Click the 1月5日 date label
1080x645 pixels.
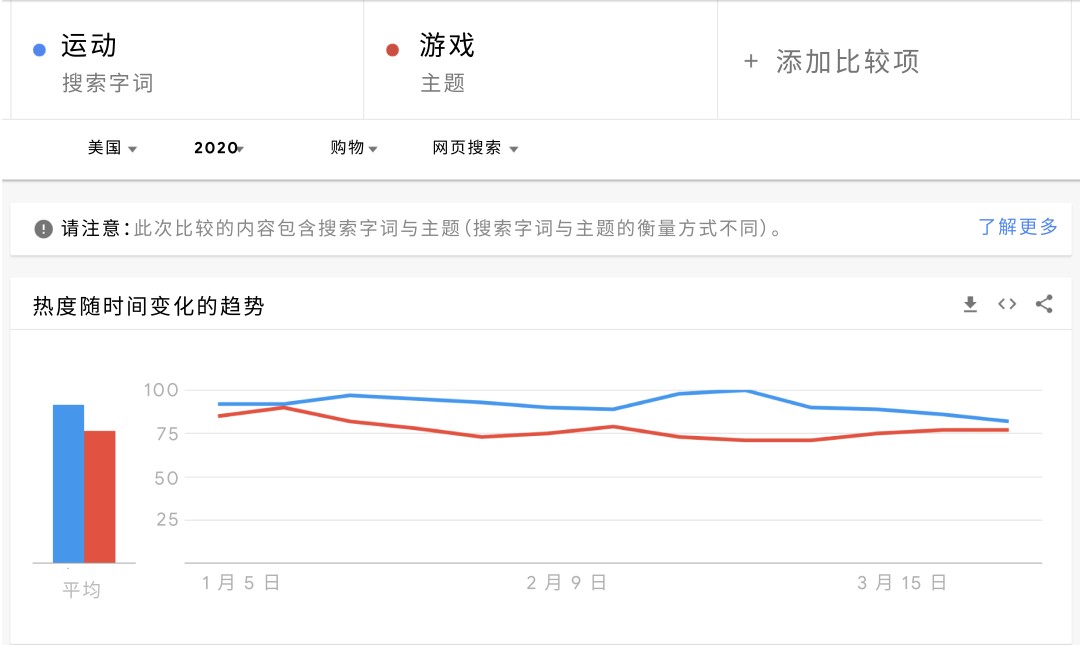click(240, 583)
